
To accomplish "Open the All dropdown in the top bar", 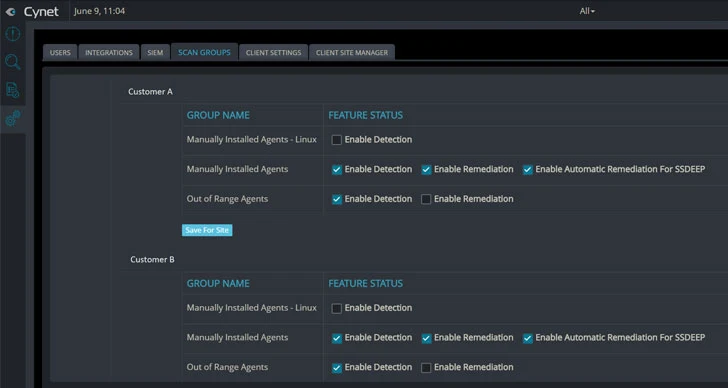I will click(587, 11).
